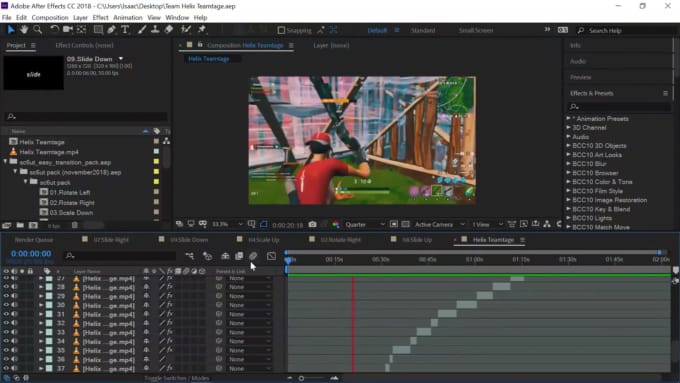Switch to the Standard workspace
The height and width of the screenshot is (383, 680).
(423, 30)
